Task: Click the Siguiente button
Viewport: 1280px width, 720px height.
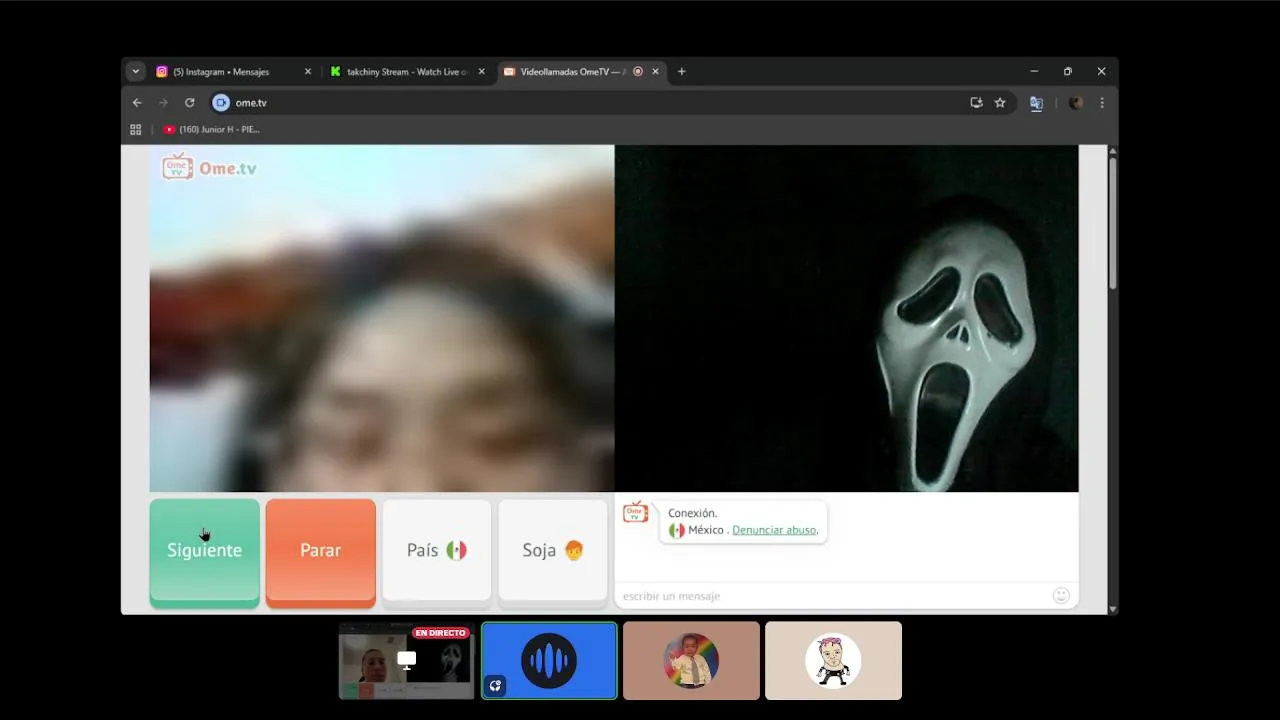Action: (x=205, y=552)
